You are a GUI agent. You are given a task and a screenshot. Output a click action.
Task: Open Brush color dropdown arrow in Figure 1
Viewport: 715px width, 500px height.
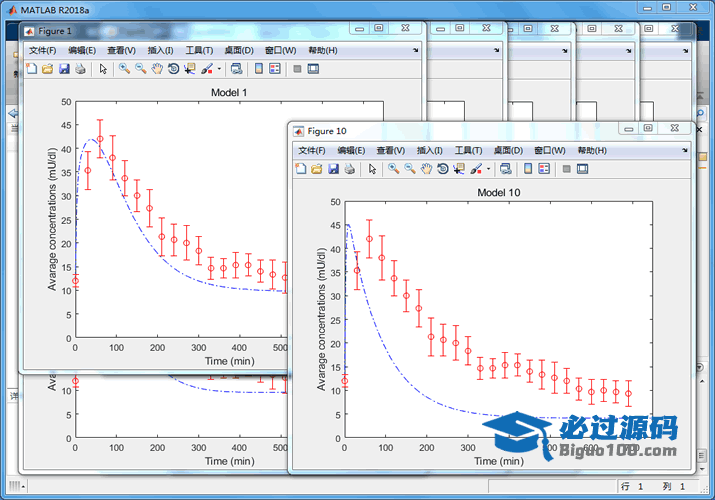(219, 69)
